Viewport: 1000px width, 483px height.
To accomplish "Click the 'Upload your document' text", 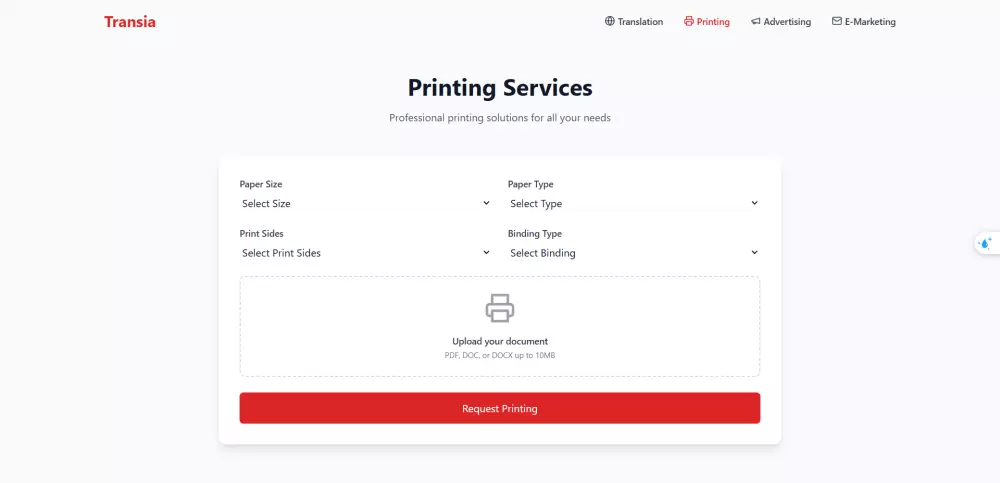I will 500,341.
